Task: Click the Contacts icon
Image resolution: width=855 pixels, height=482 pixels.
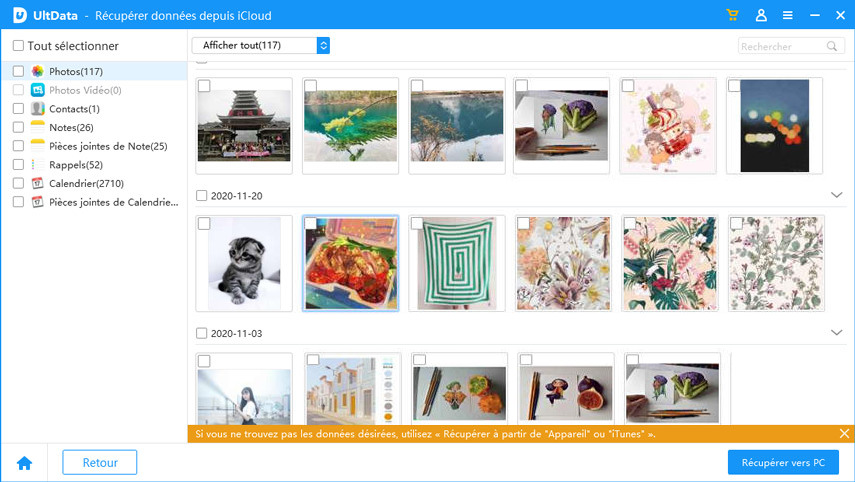Action: [x=38, y=109]
